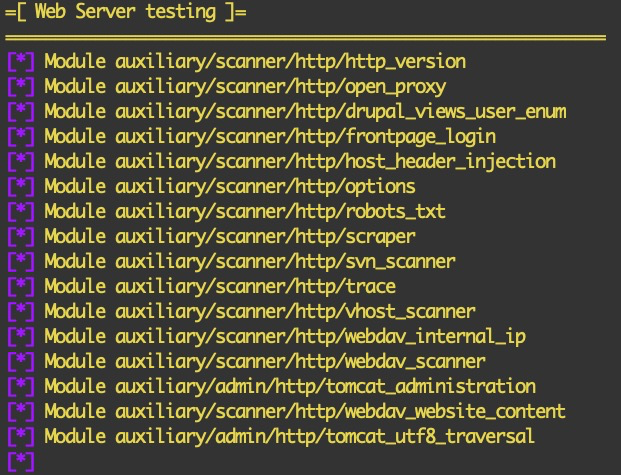Click the last empty [*] prompt marker

point(21,461)
